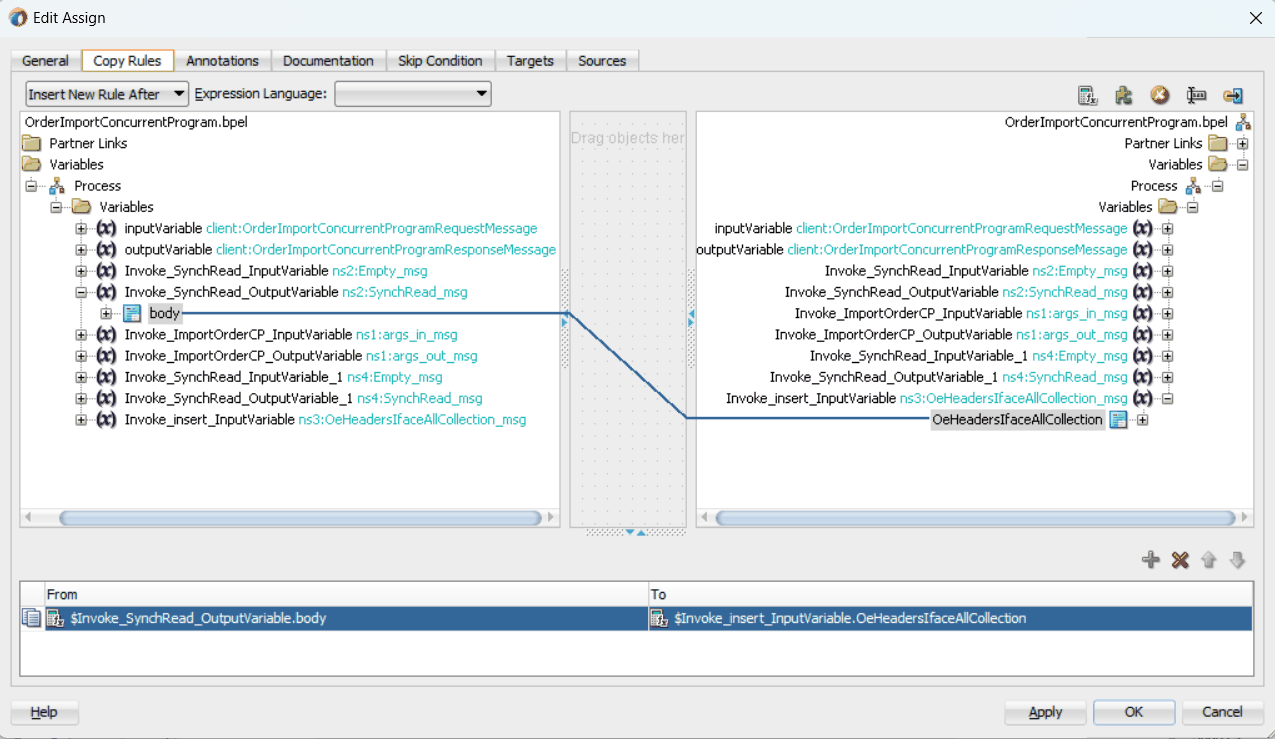The width and height of the screenshot is (1275, 739).
Task: Click the round brown X remove icon
Action: point(1159,95)
